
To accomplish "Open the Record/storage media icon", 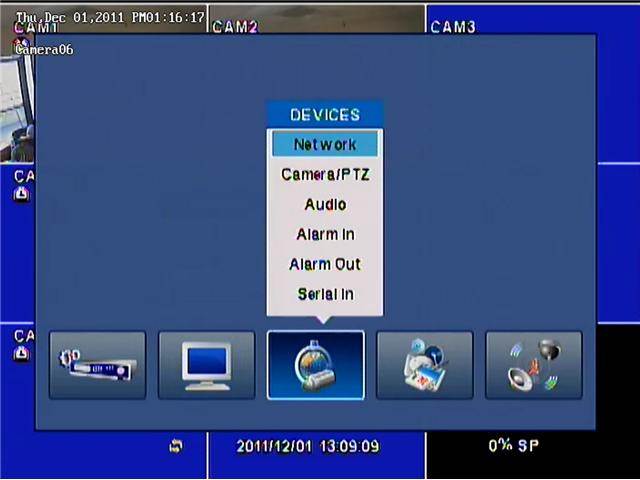I will [x=424, y=365].
